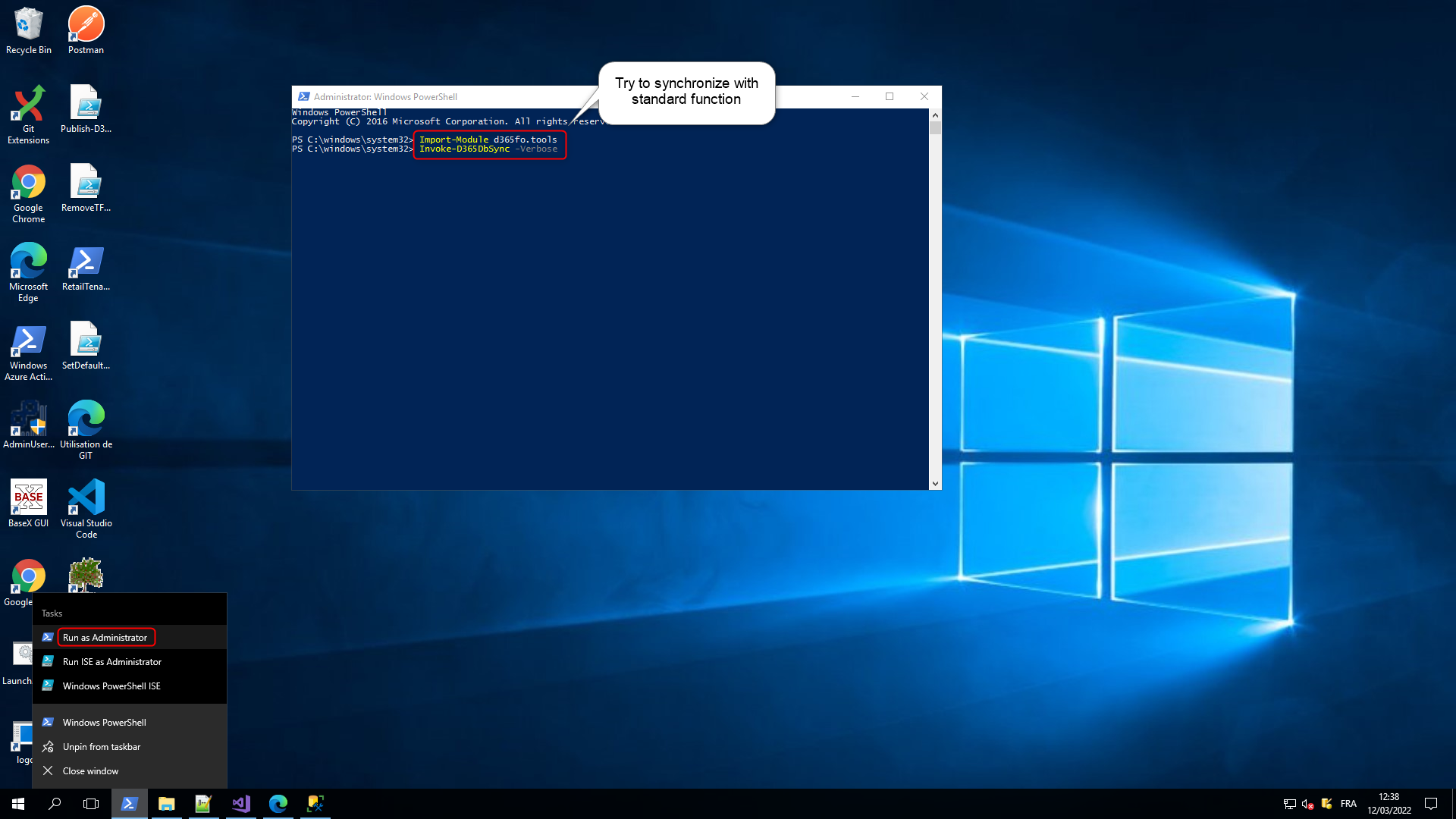Open File Explorer from the taskbar

tap(166, 803)
